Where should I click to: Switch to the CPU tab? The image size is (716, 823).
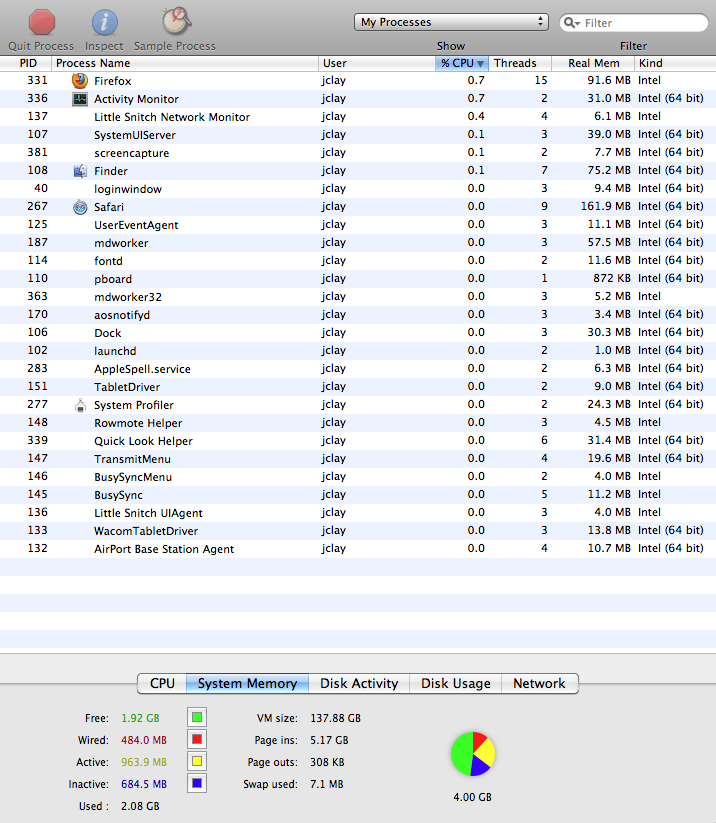162,683
